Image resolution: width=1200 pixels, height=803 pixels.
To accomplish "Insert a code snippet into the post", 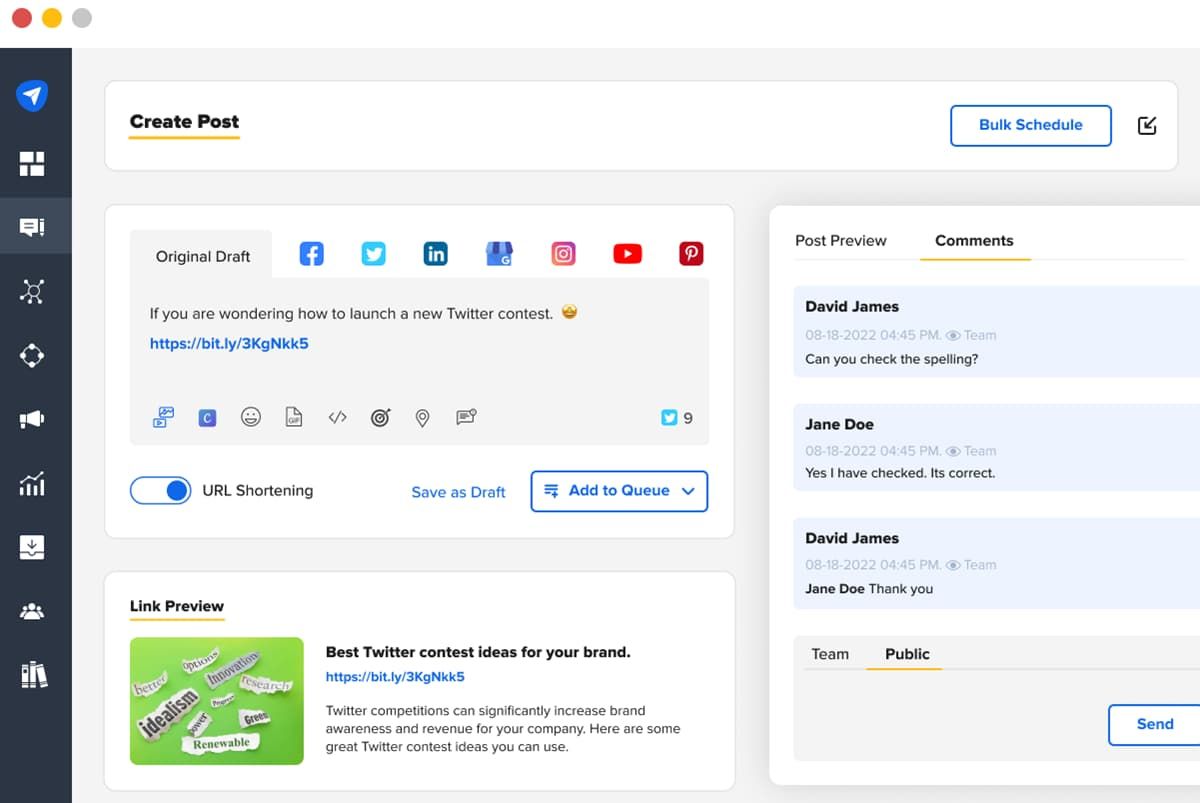I will 337,417.
